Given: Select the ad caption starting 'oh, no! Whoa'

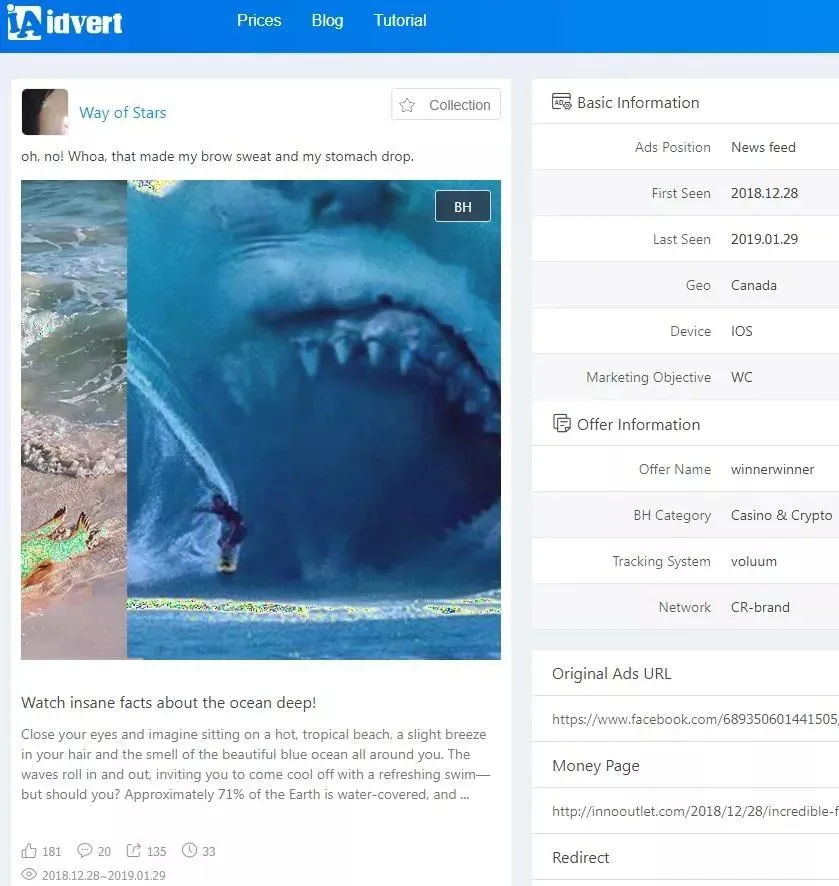Looking at the screenshot, I should click(218, 157).
